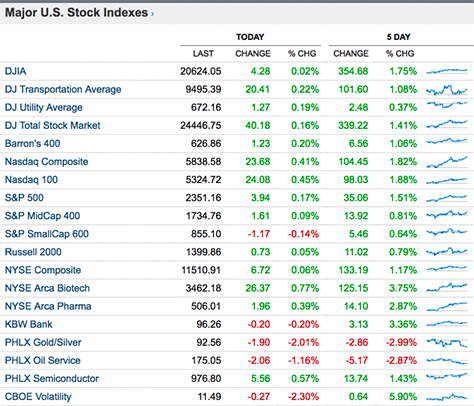Click the NYSE Arca Biotech sparkline chart
The width and height of the screenshot is (474, 406).
447,288
